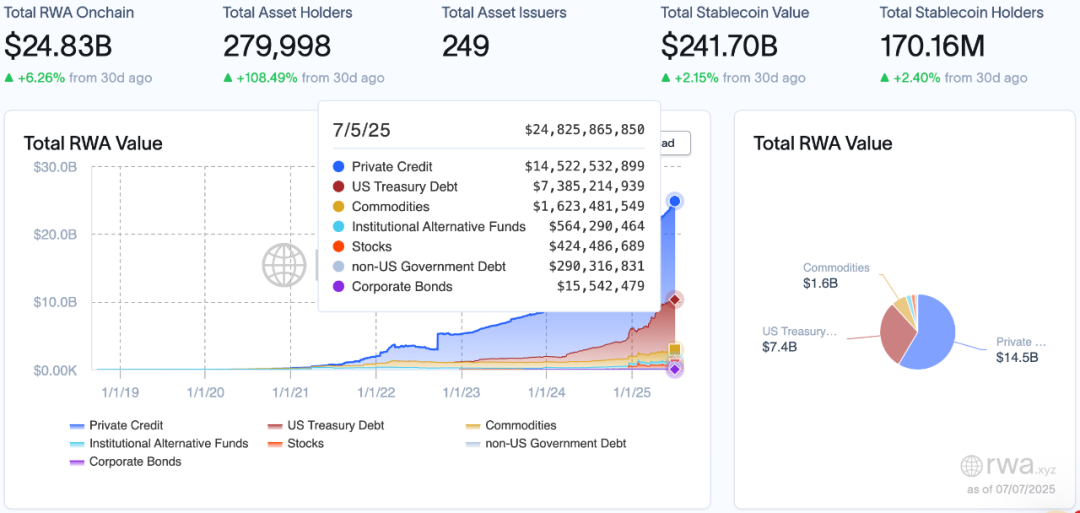This screenshot has width=1080, height=513.
Task: Click the purple diamond marker on the chart
Action: point(675,369)
